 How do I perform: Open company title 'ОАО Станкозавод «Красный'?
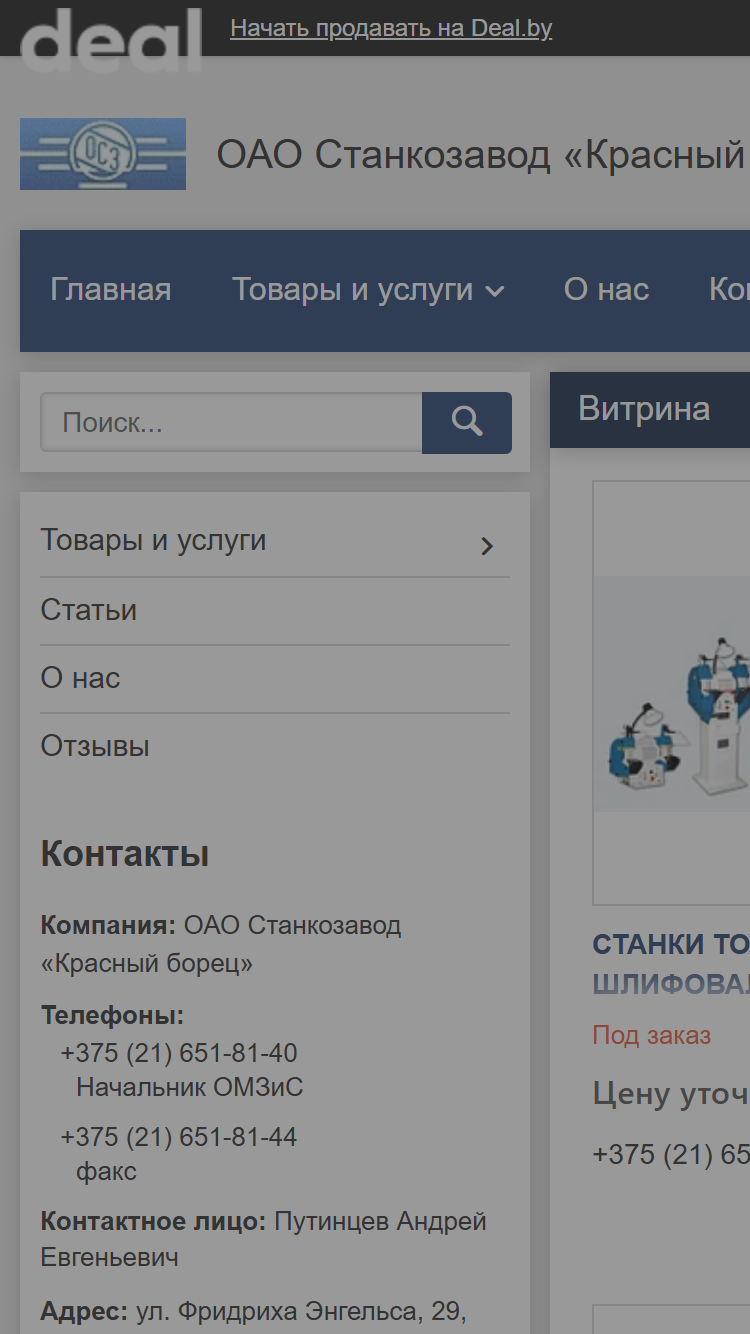pos(483,155)
